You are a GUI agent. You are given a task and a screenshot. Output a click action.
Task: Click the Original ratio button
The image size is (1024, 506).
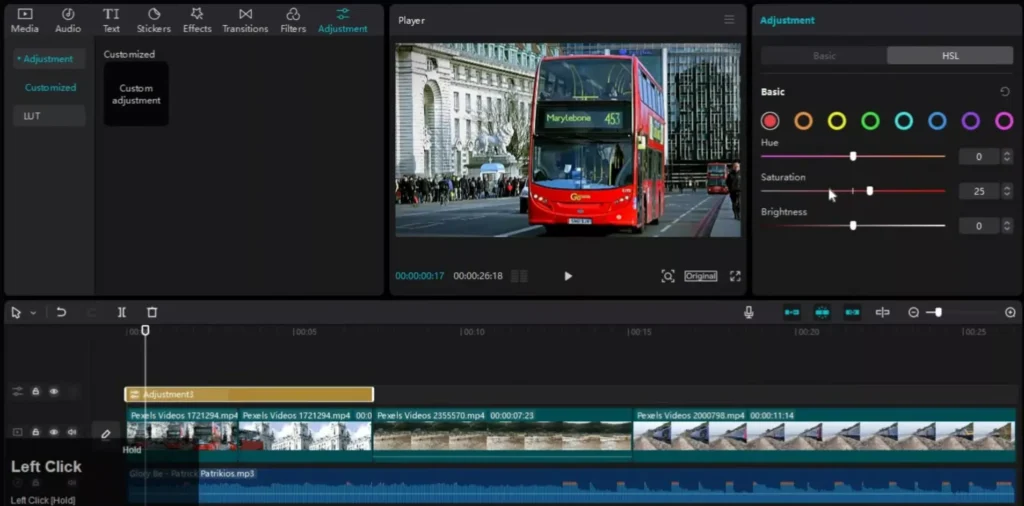701,276
